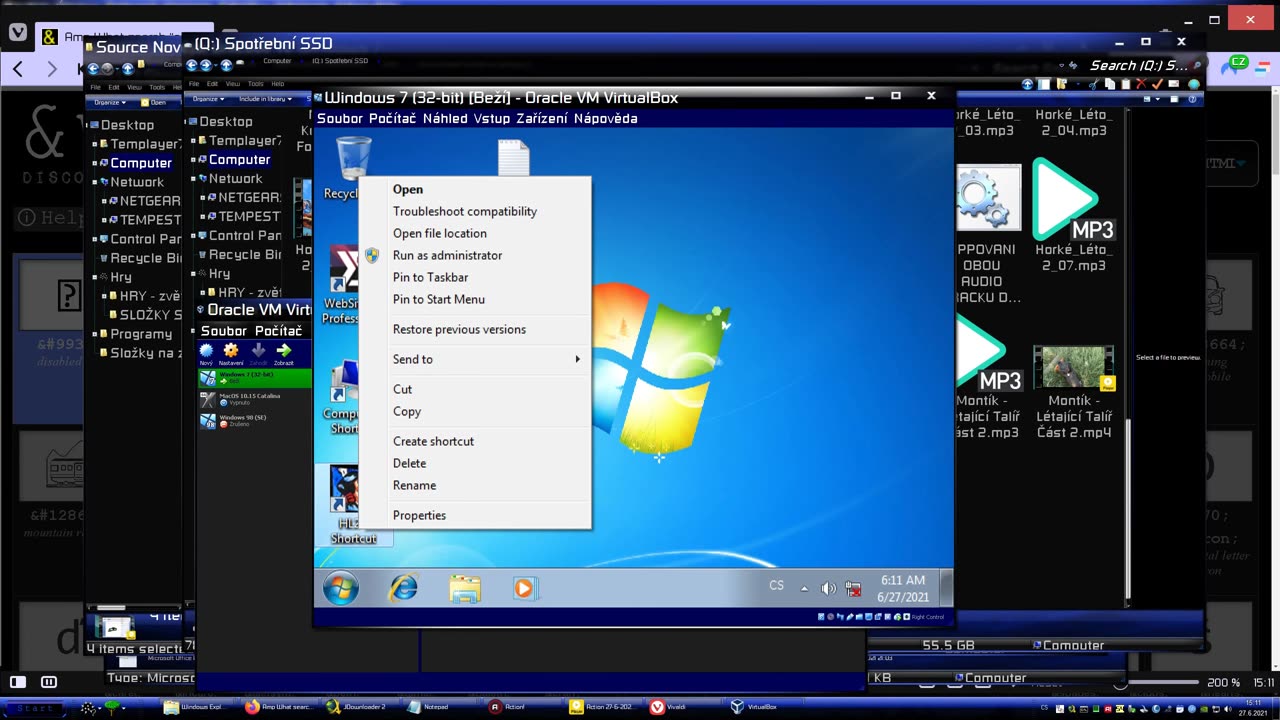This screenshot has height=720, width=1280.
Task: Select Windows 7 (32-bit) VM in VirtualBox list
Action: click(255, 377)
